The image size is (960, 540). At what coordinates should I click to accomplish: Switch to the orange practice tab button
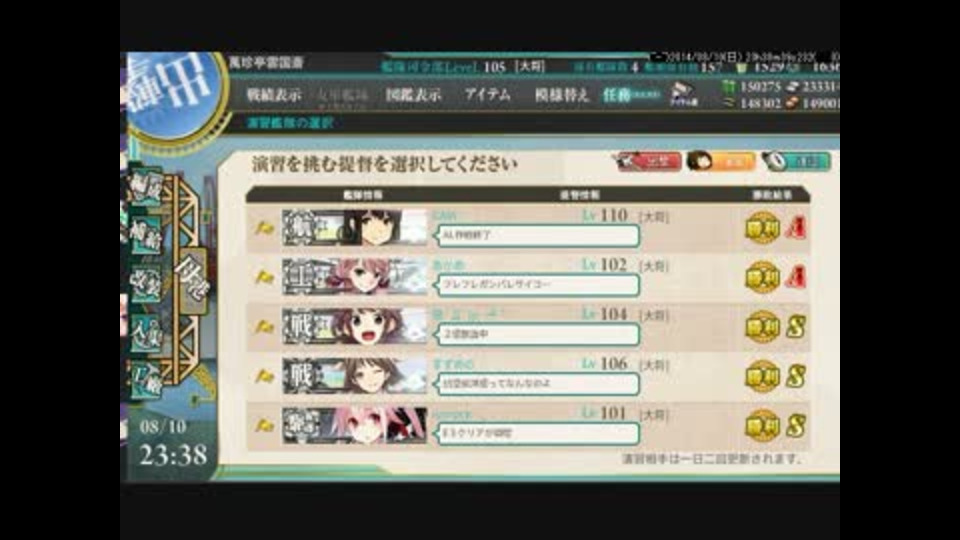(x=721, y=162)
